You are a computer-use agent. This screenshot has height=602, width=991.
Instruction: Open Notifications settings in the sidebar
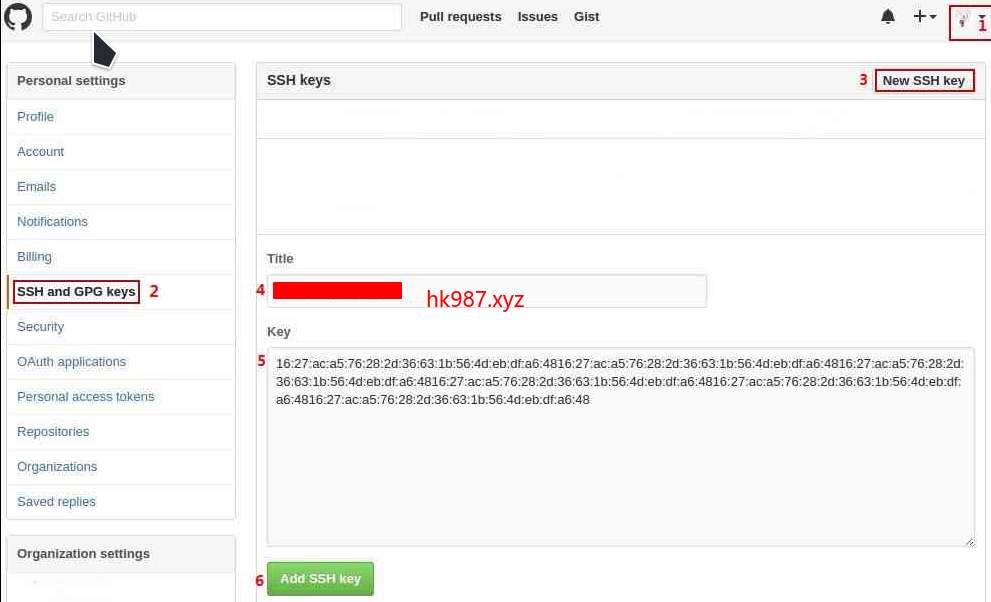click(52, 222)
